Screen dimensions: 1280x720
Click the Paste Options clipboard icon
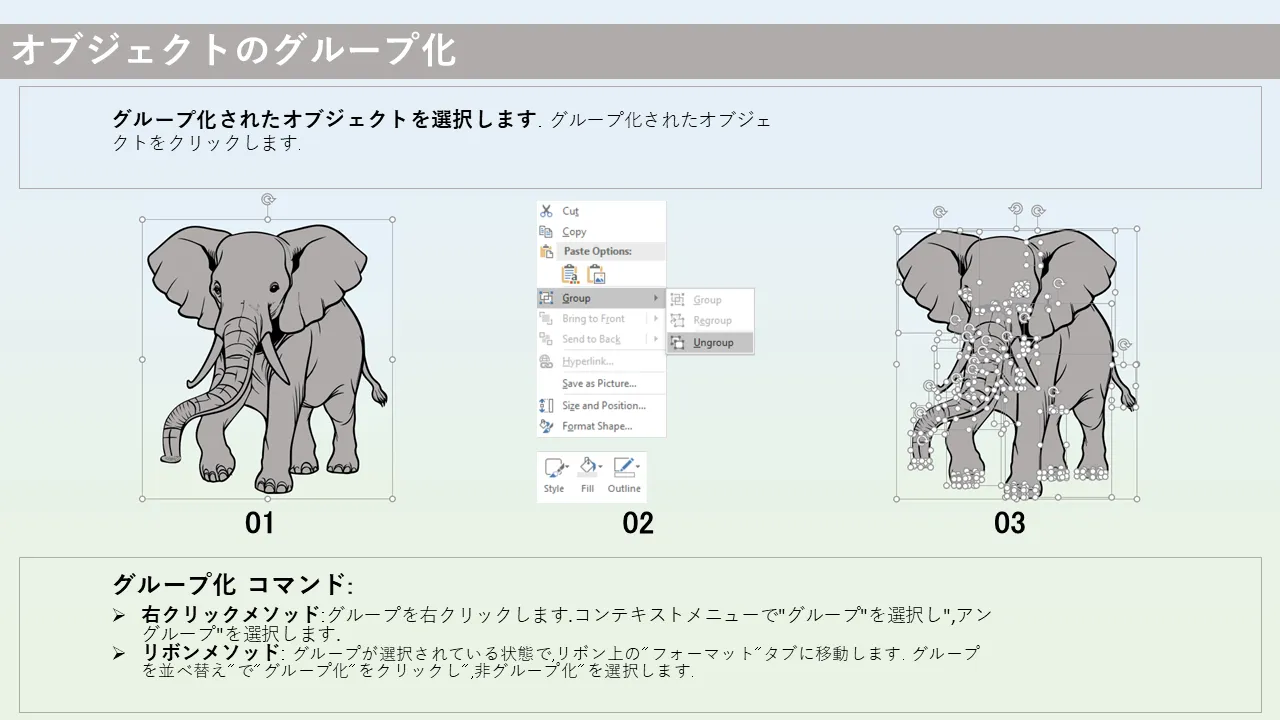point(546,251)
